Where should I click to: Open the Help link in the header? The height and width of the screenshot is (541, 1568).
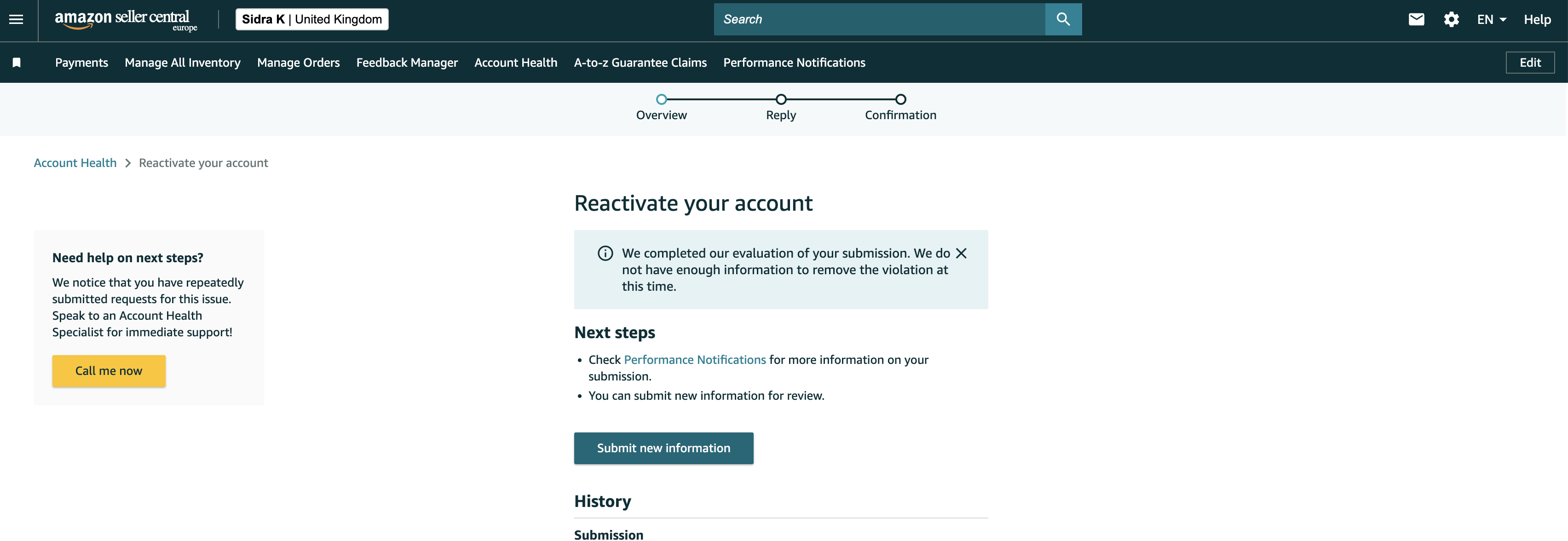1537,19
